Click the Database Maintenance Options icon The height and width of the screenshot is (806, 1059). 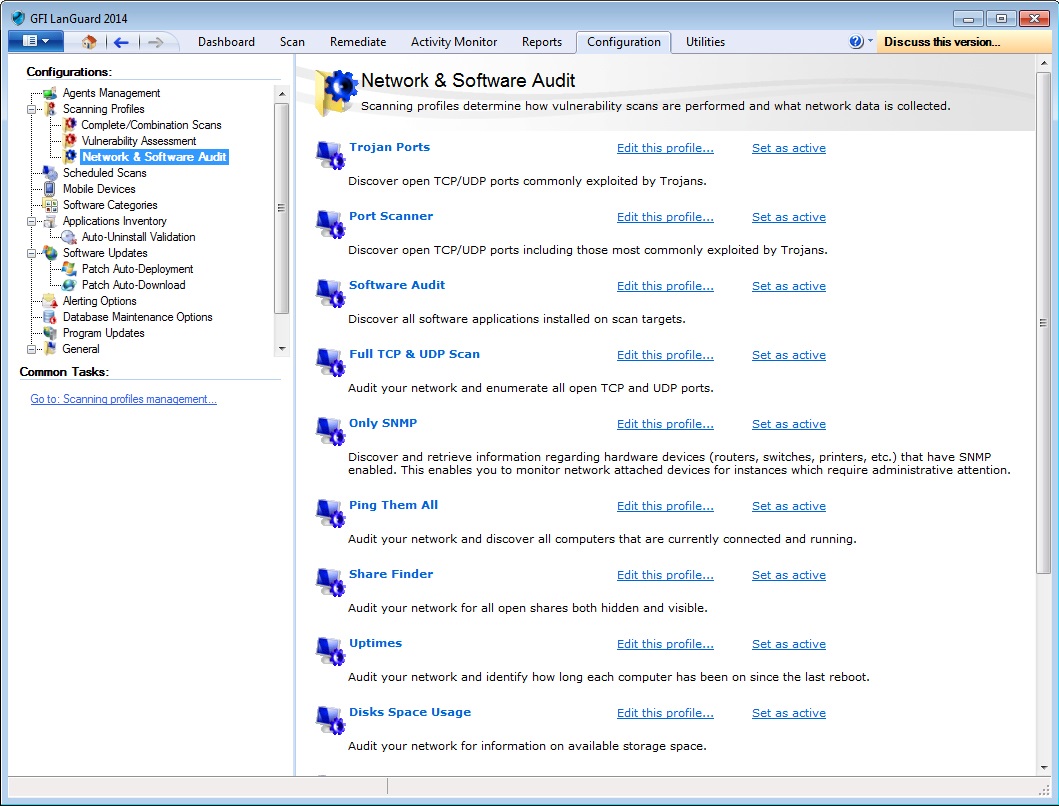pyautogui.click(x=50, y=317)
